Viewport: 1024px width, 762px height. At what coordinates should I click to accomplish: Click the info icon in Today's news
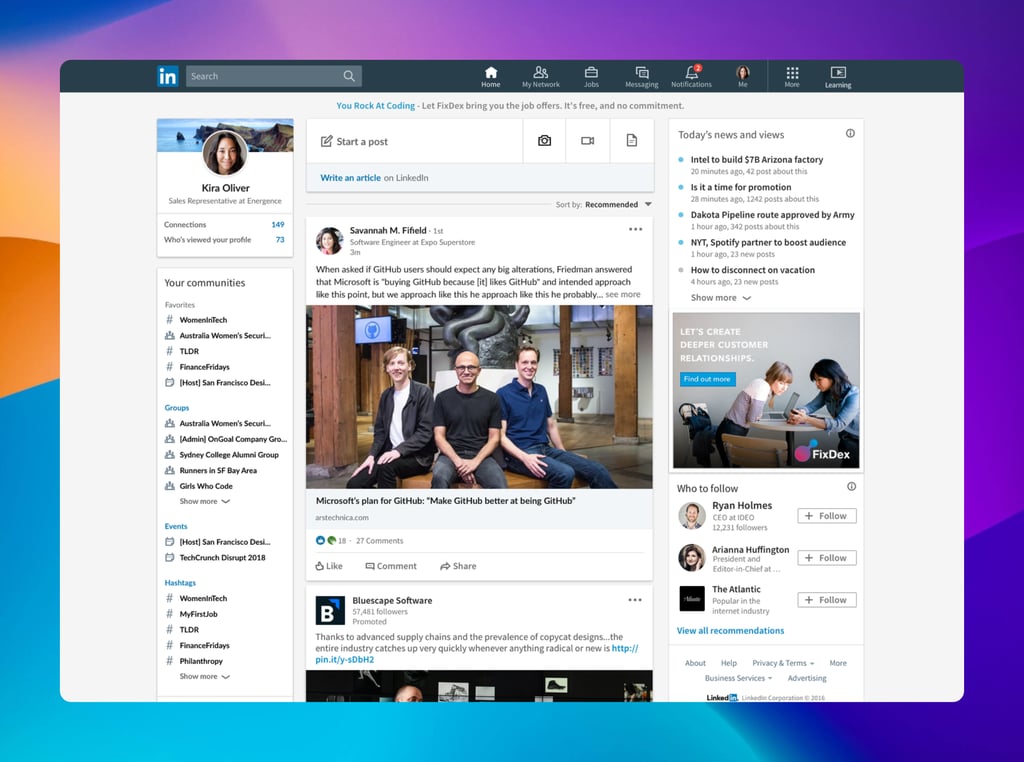pyautogui.click(x=850, y=133)
